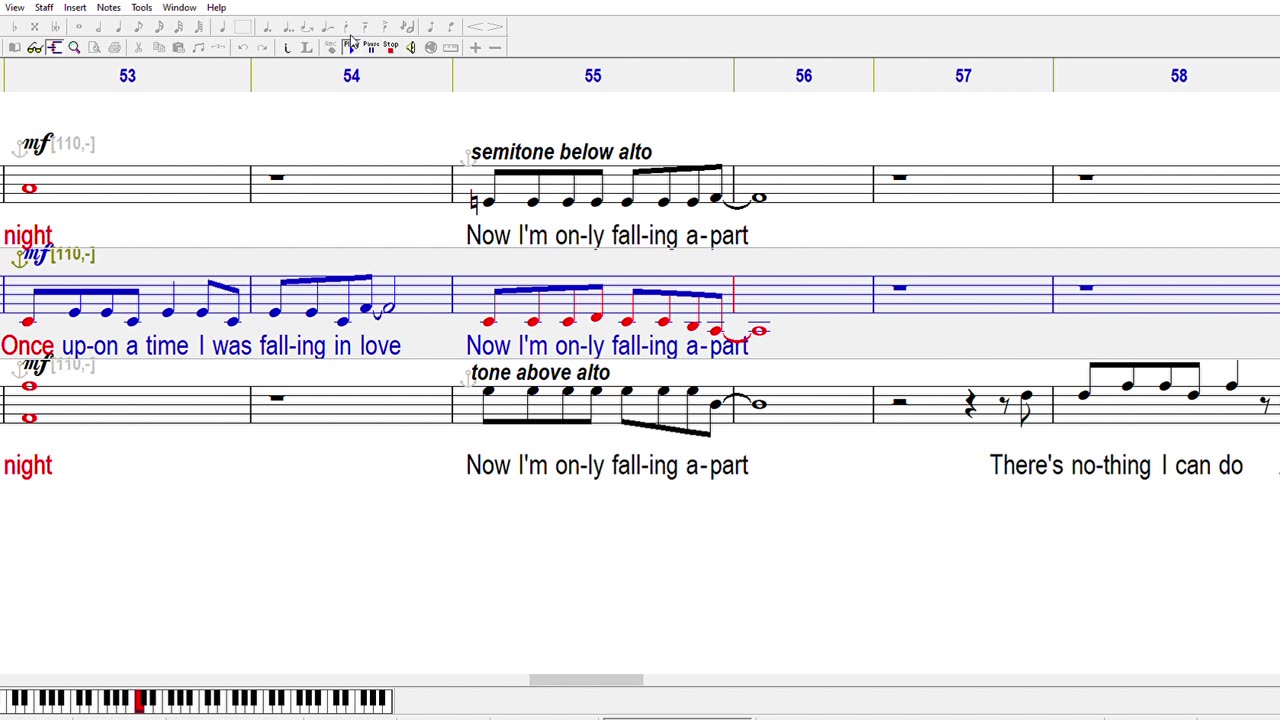Open the Insert menu
This screenshot has height=720, width=1280.
[x=75, y=7]
